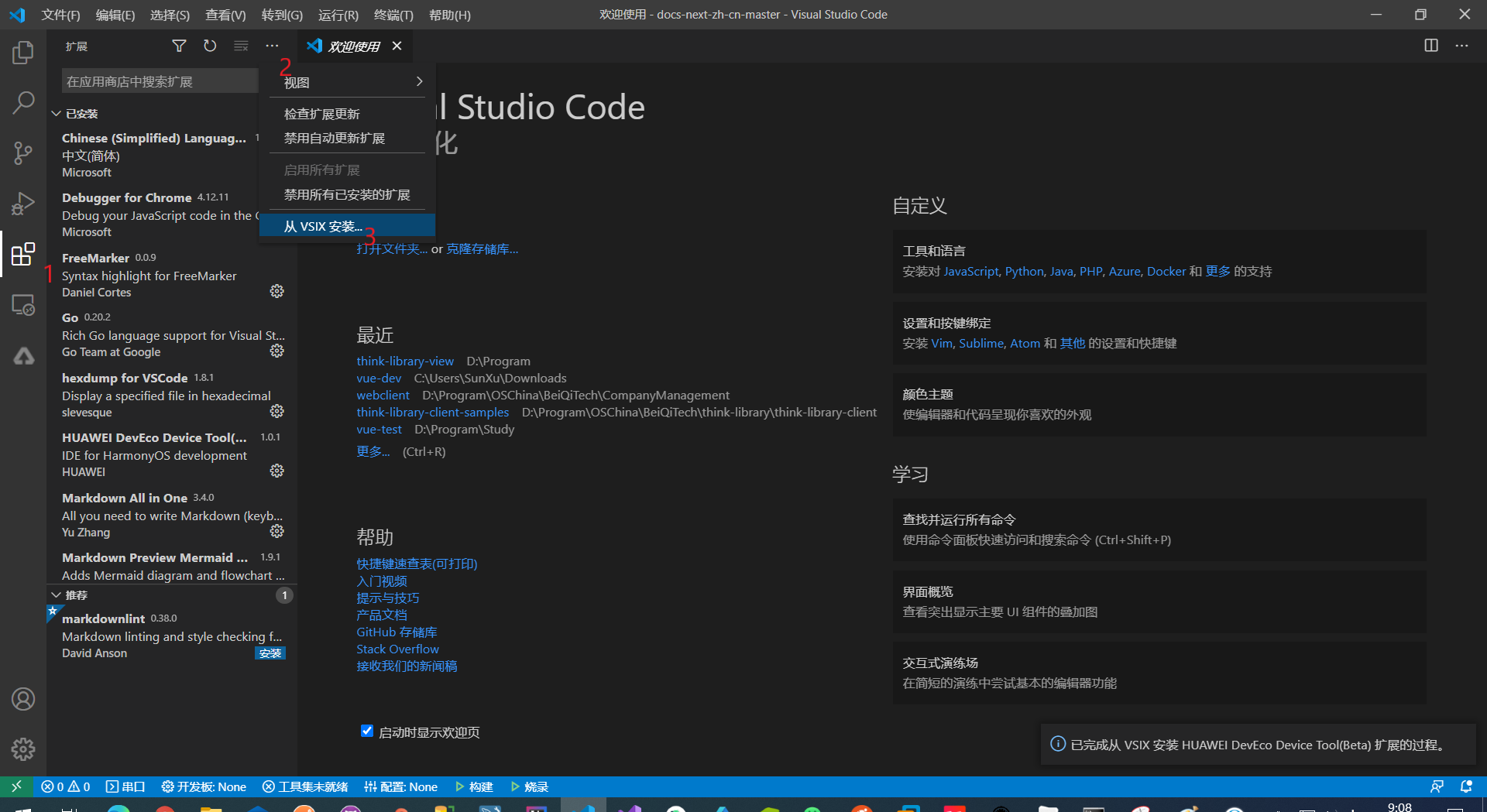Click the feedback icon in status bar

(x=1437, y=786)
